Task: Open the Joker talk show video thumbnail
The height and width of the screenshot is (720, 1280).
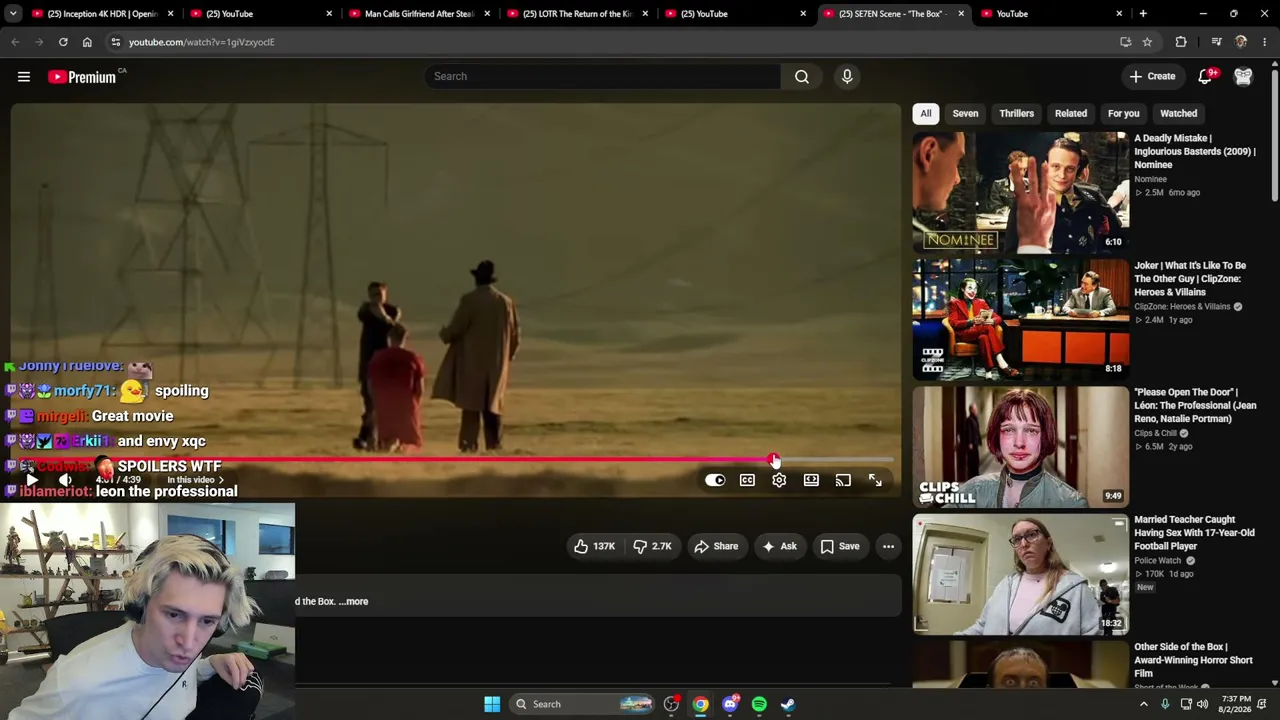Action: tap(1020, 319)
